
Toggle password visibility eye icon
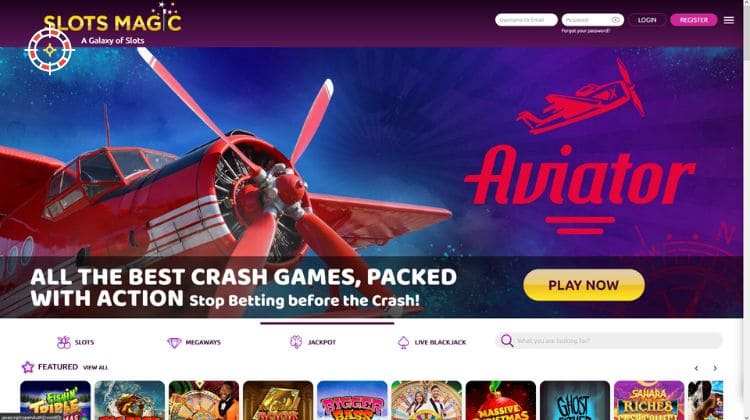(x=616, y=20)
